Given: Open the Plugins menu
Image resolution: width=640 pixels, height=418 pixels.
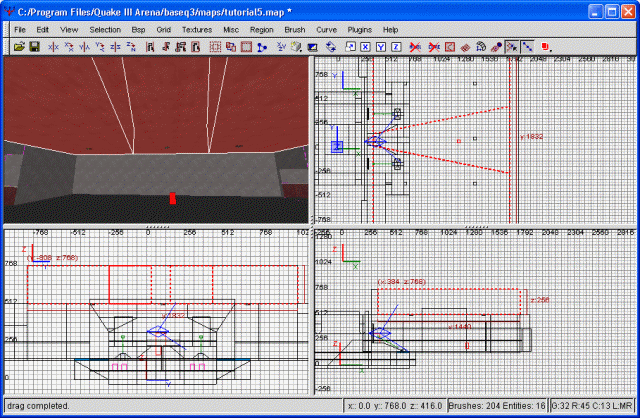Looking at the screenshot, I should 360,30.
